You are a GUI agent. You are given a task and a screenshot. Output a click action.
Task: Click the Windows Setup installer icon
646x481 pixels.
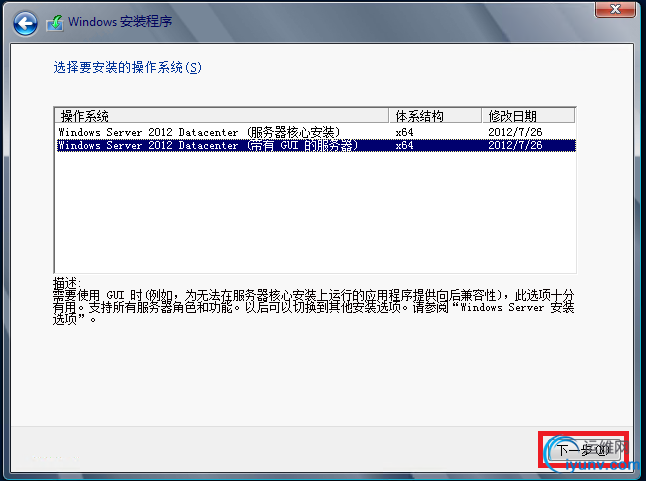point(55,23)
